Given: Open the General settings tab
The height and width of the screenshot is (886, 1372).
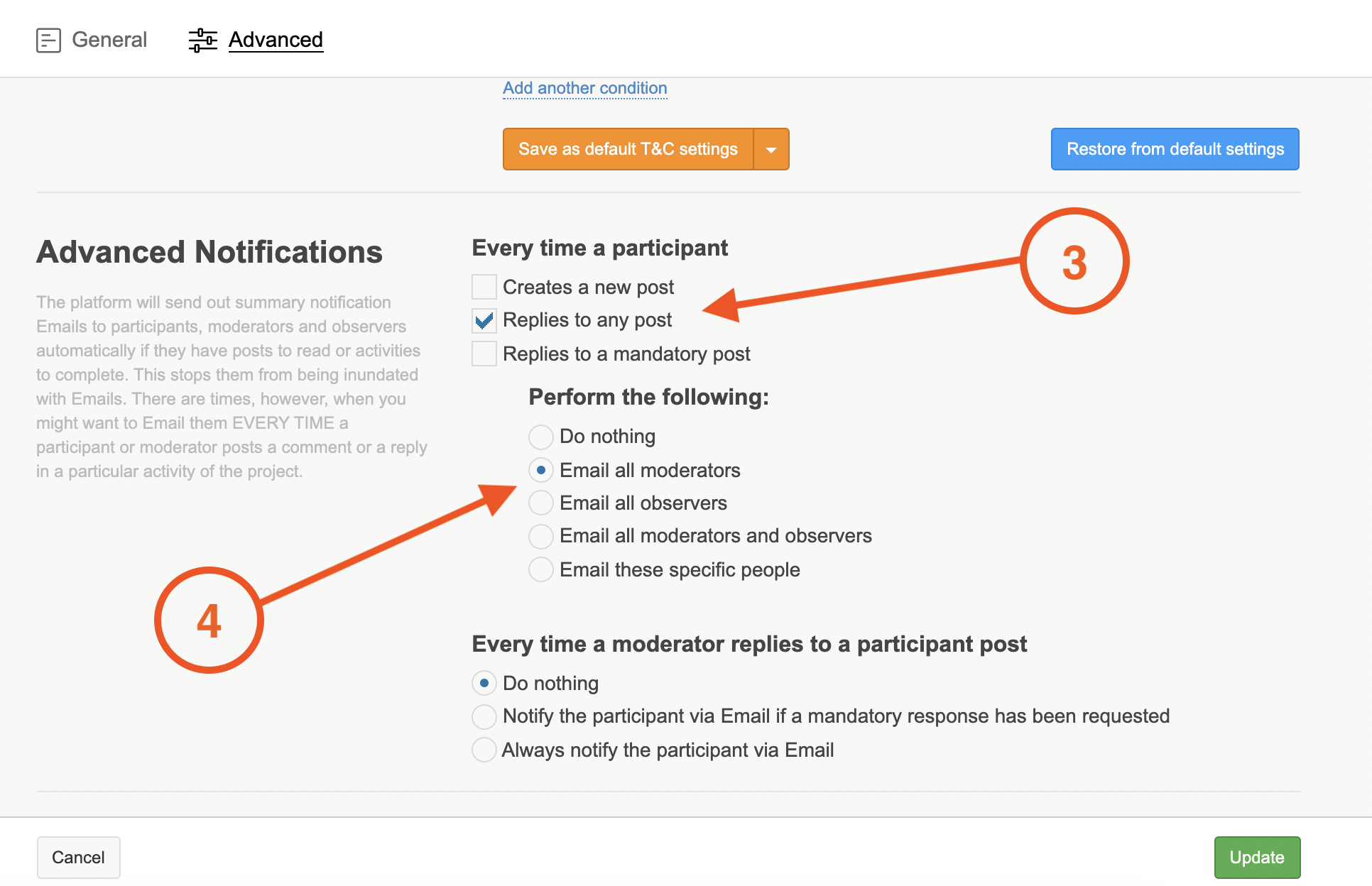Looking at the screenshot, I should click(x=109, y=40).
